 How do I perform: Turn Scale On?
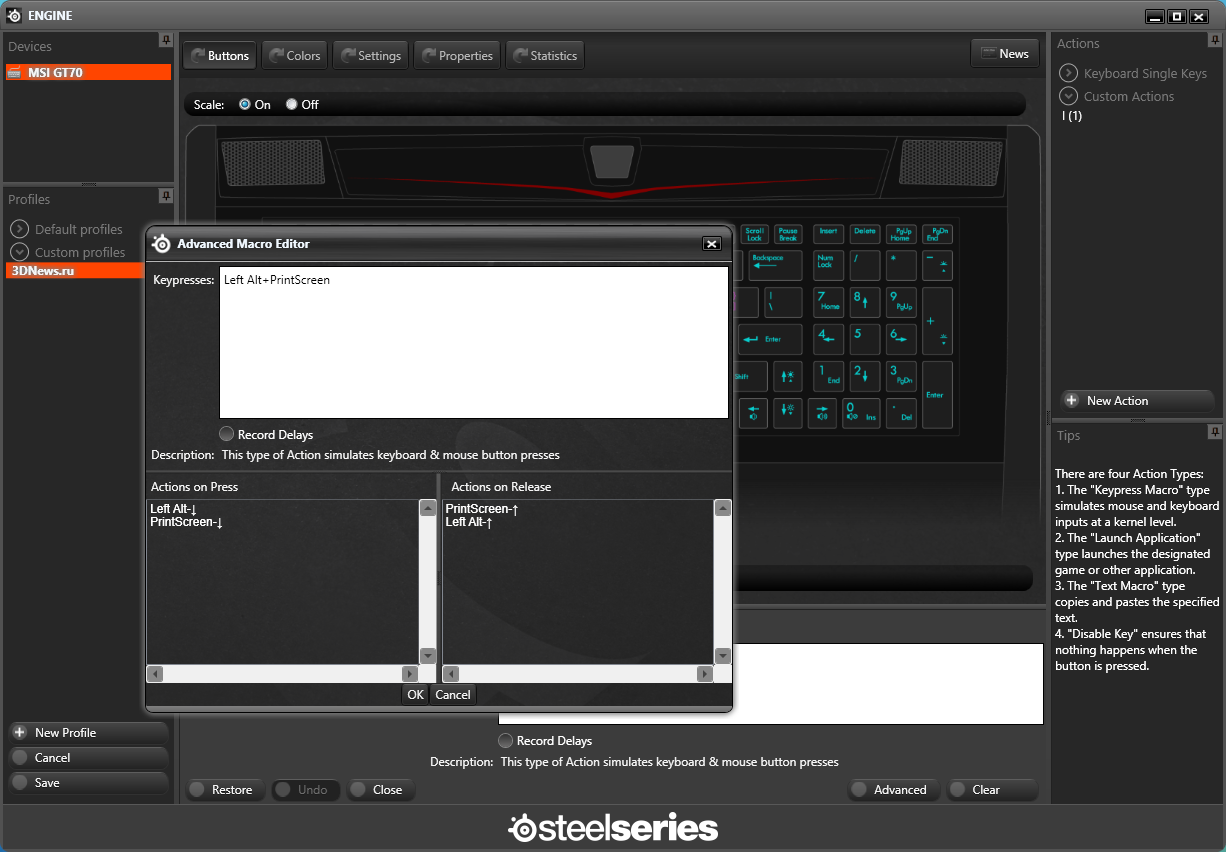(x=245, y=104)
